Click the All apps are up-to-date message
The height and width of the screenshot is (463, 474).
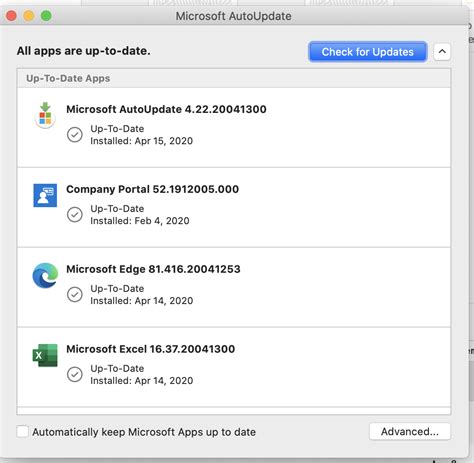(83, 51)
